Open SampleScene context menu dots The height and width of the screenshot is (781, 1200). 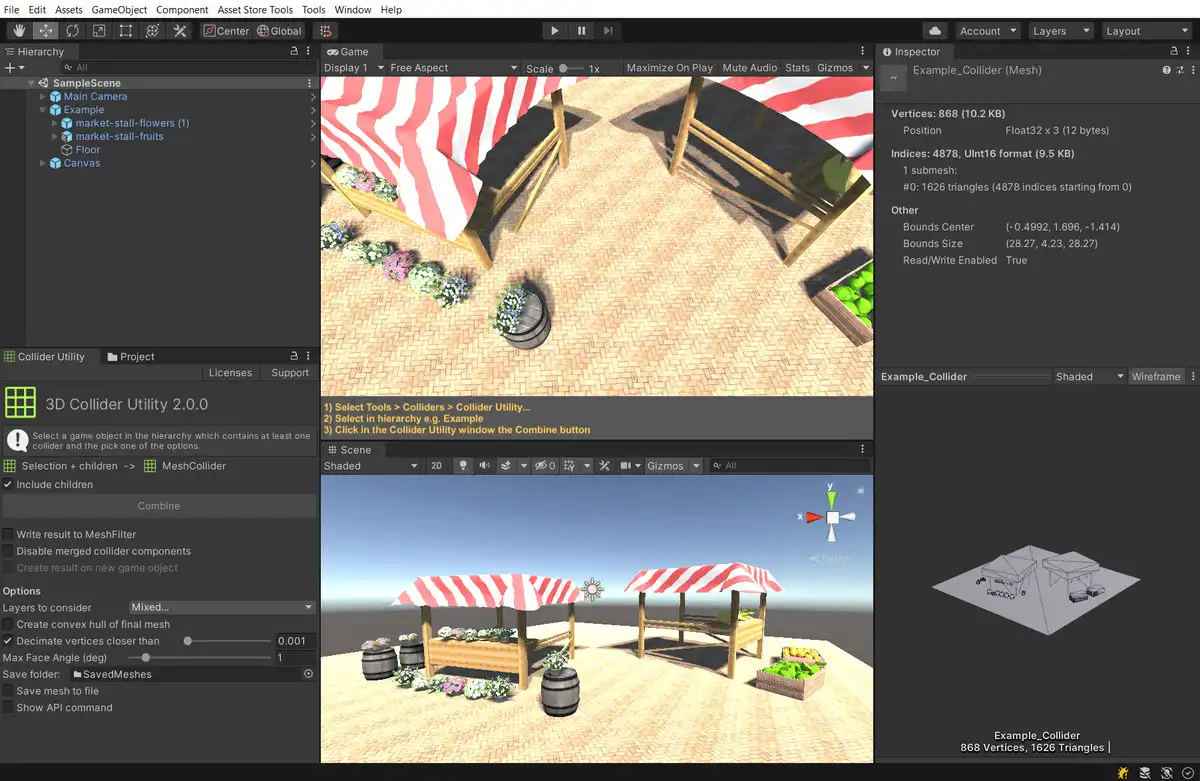click(x=311, y=83)
